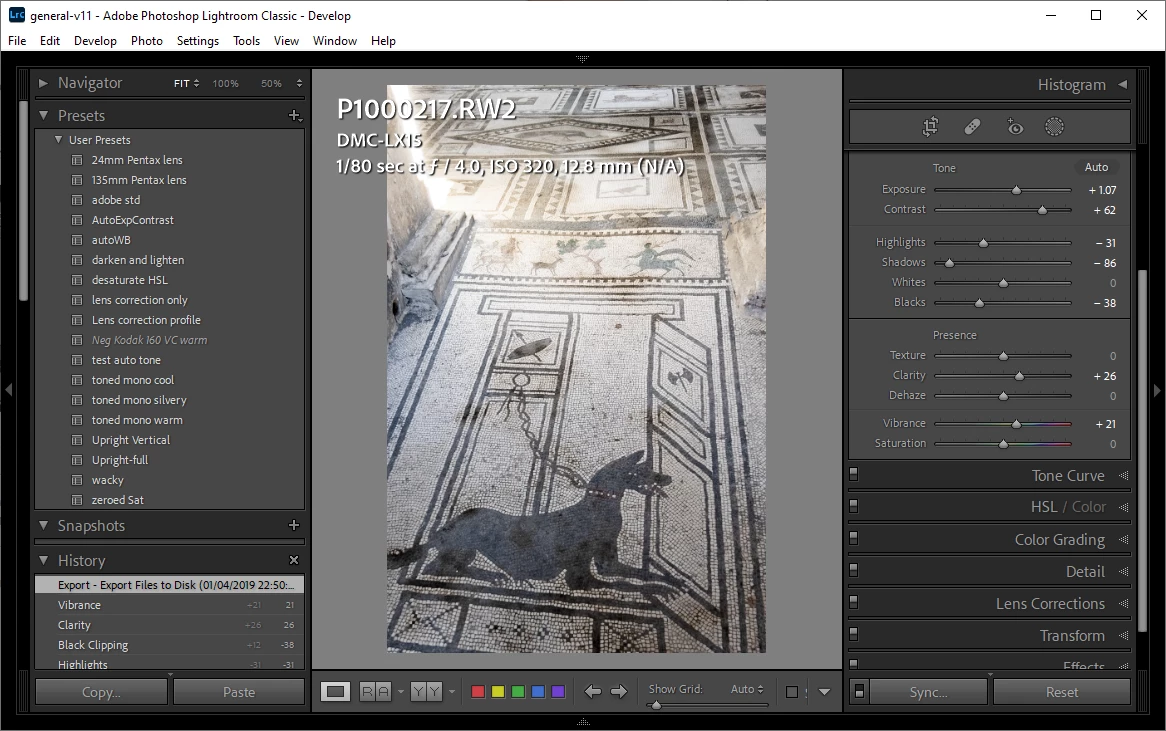The height and width of the screenshot is (731, 1166).
Task: Open the File menu
Action: coord(17,41)
